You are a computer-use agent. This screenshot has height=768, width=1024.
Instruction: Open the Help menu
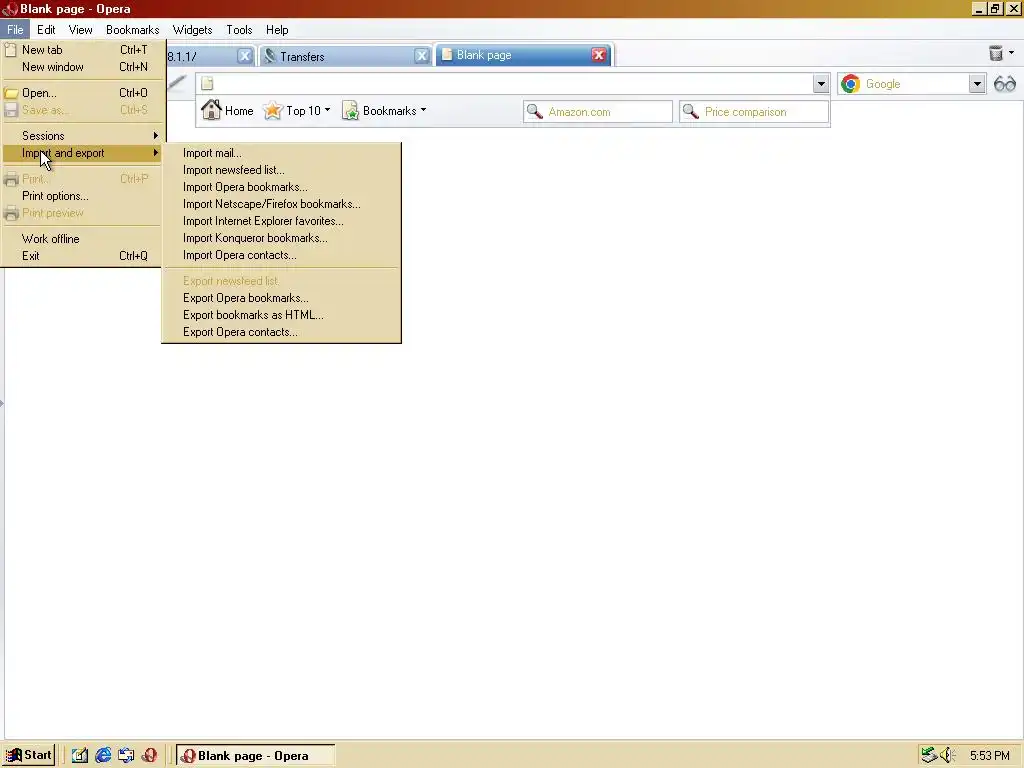pos(277,29)
